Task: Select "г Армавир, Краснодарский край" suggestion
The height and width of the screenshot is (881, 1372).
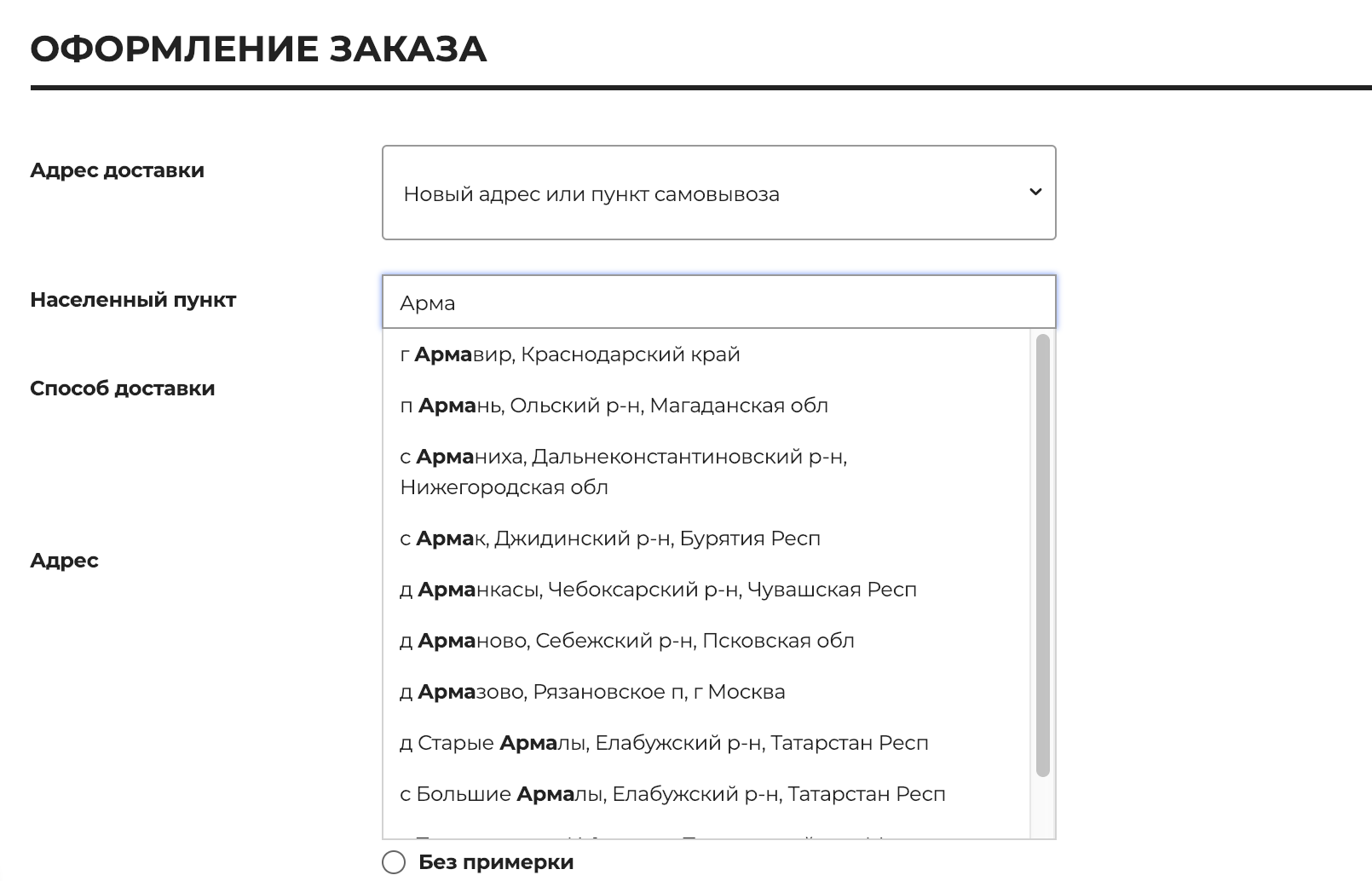Action: coord(571,354)
